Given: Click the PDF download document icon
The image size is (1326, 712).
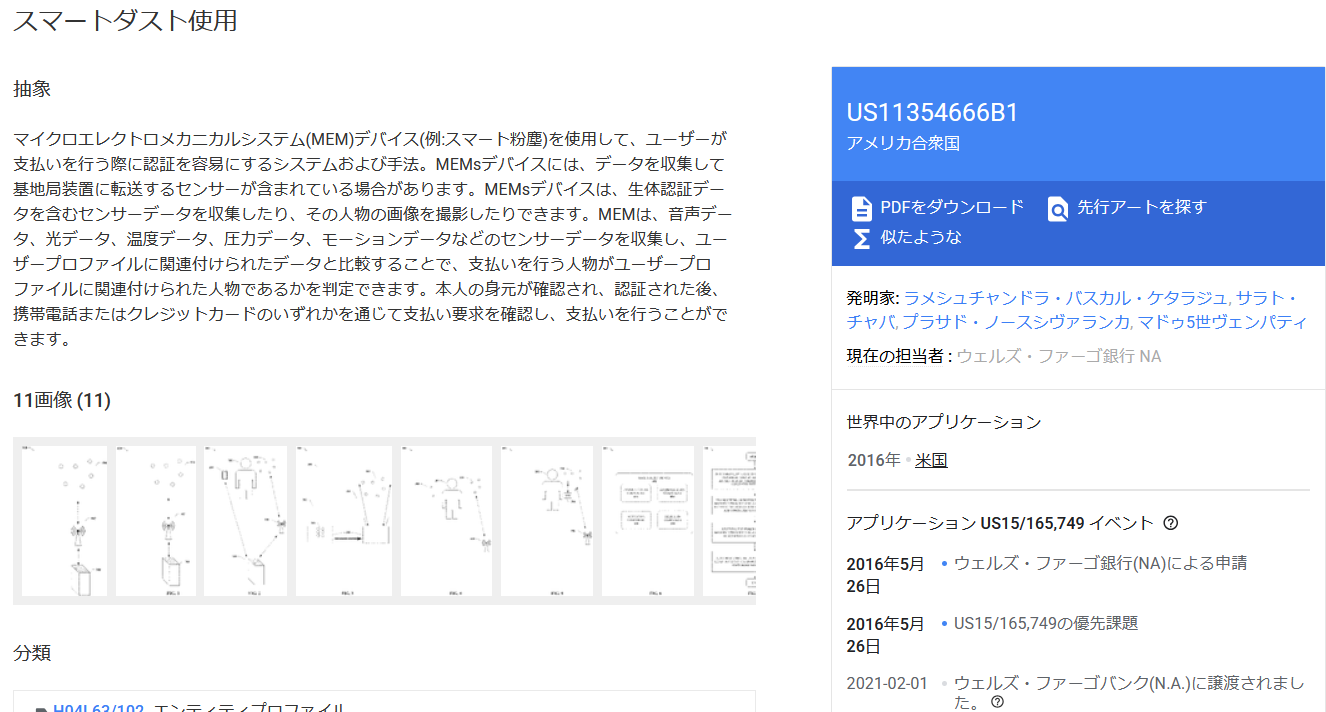Looking at the screenshot, I should [861, 208].
